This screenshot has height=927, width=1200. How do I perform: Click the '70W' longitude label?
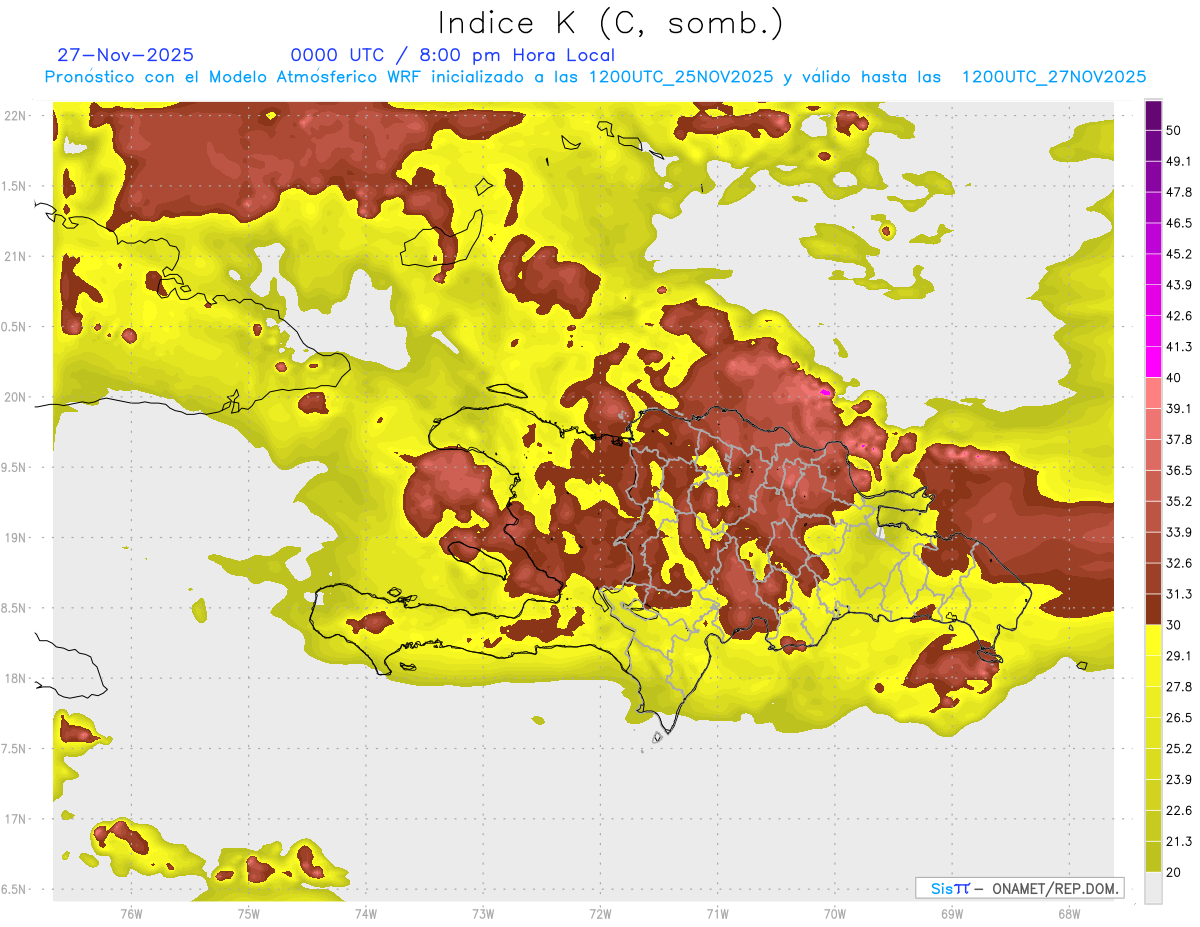click(834, 914)
